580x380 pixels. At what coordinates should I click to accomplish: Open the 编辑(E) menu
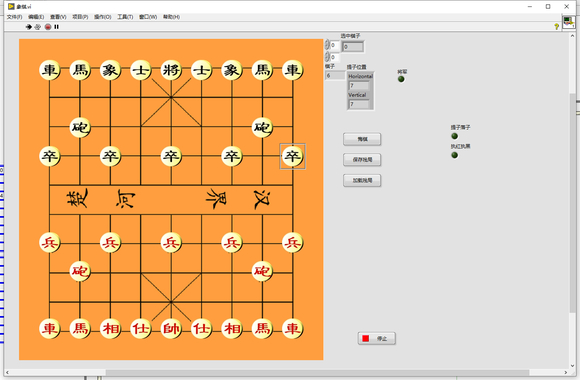[36, 17]
